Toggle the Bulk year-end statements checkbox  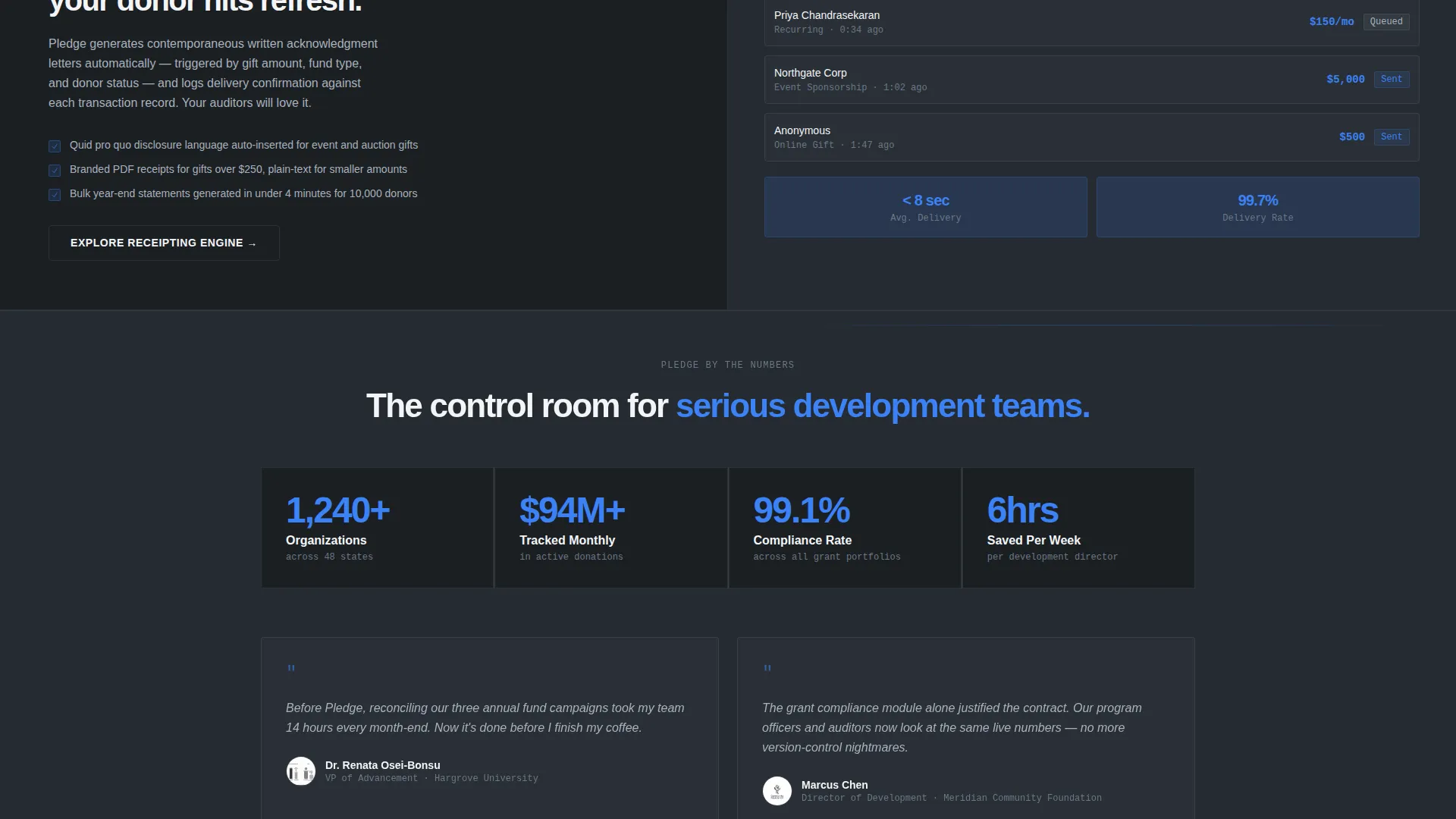coord(55,195)
